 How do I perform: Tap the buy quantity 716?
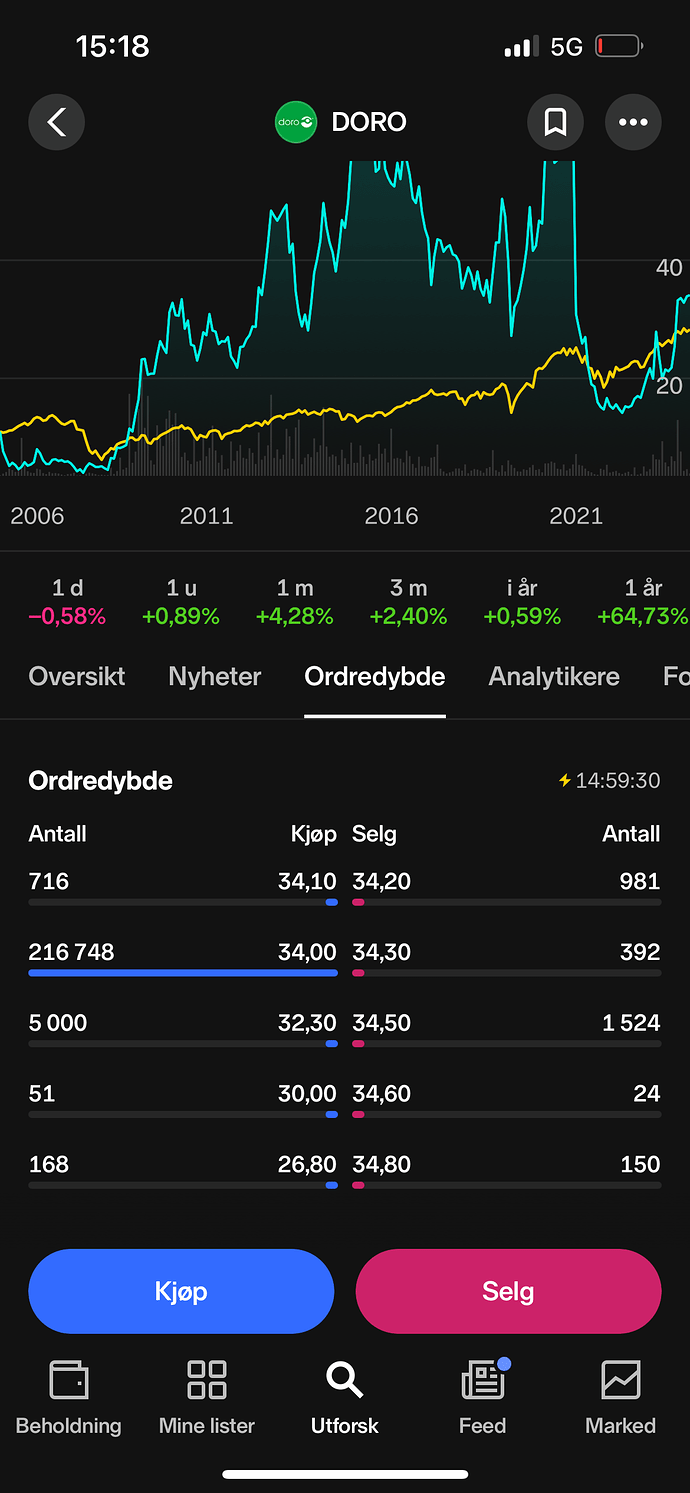click(49, 882)
